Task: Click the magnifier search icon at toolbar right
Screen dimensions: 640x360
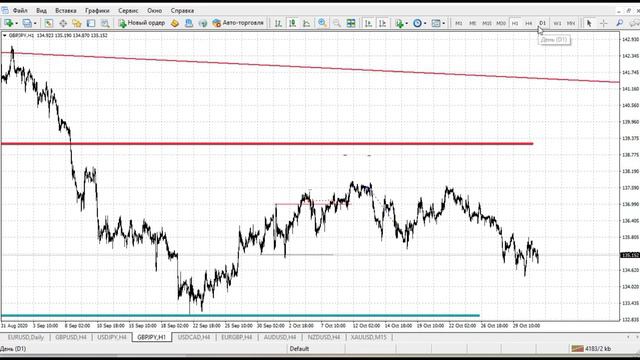Action: click(619, 23)
